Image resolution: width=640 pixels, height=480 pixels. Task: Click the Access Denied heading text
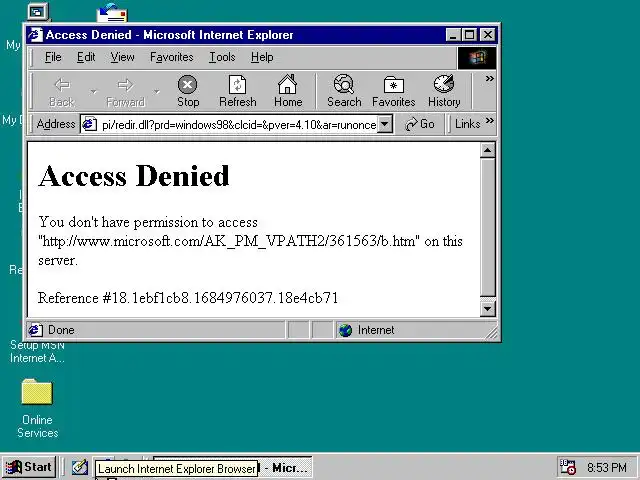(x=134, y=176)
